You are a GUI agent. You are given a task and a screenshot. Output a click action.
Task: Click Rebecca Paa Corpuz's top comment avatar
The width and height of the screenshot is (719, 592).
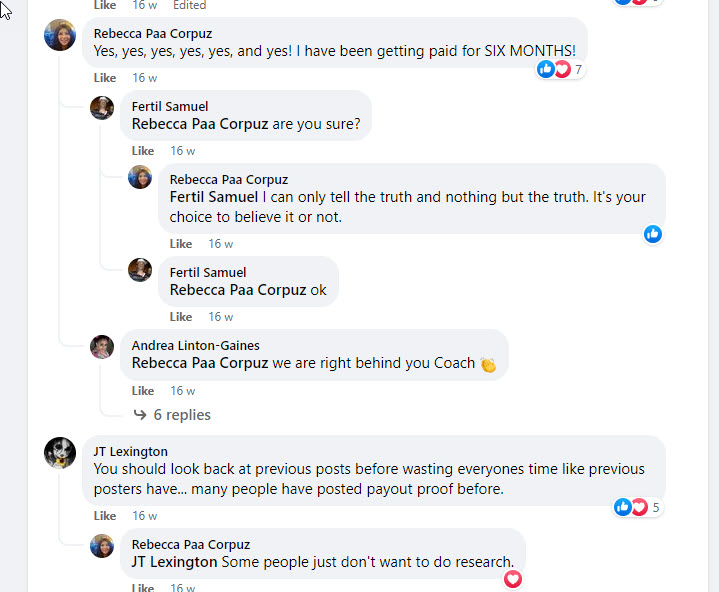coord(60,35)
